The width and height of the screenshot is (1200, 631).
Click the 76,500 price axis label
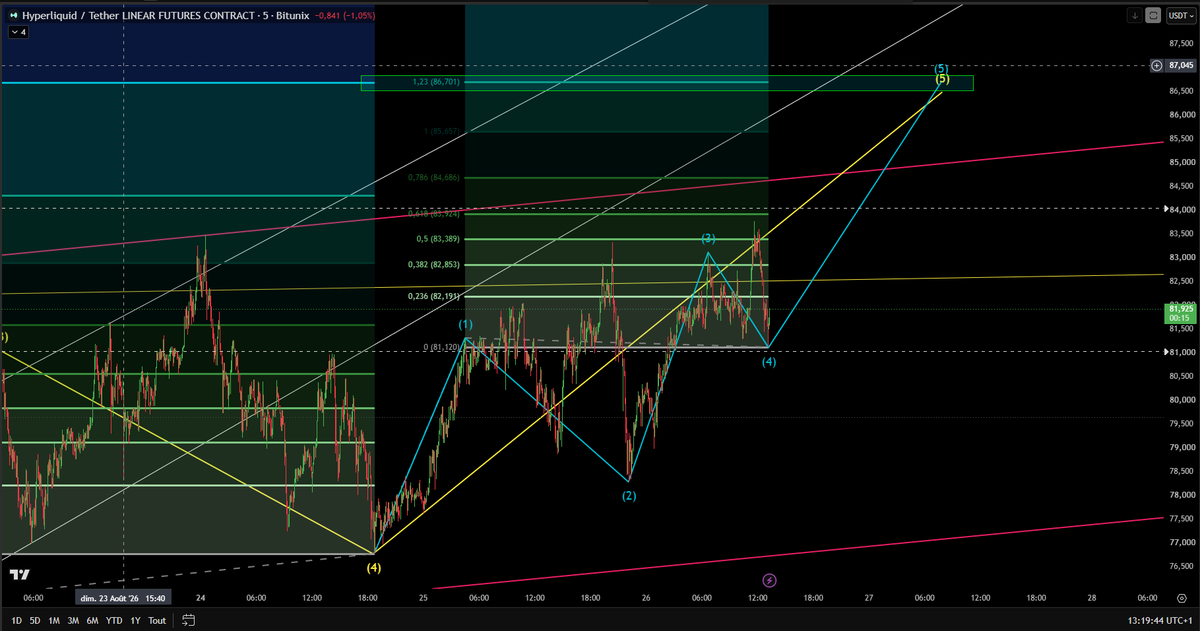coord(1180,566)
